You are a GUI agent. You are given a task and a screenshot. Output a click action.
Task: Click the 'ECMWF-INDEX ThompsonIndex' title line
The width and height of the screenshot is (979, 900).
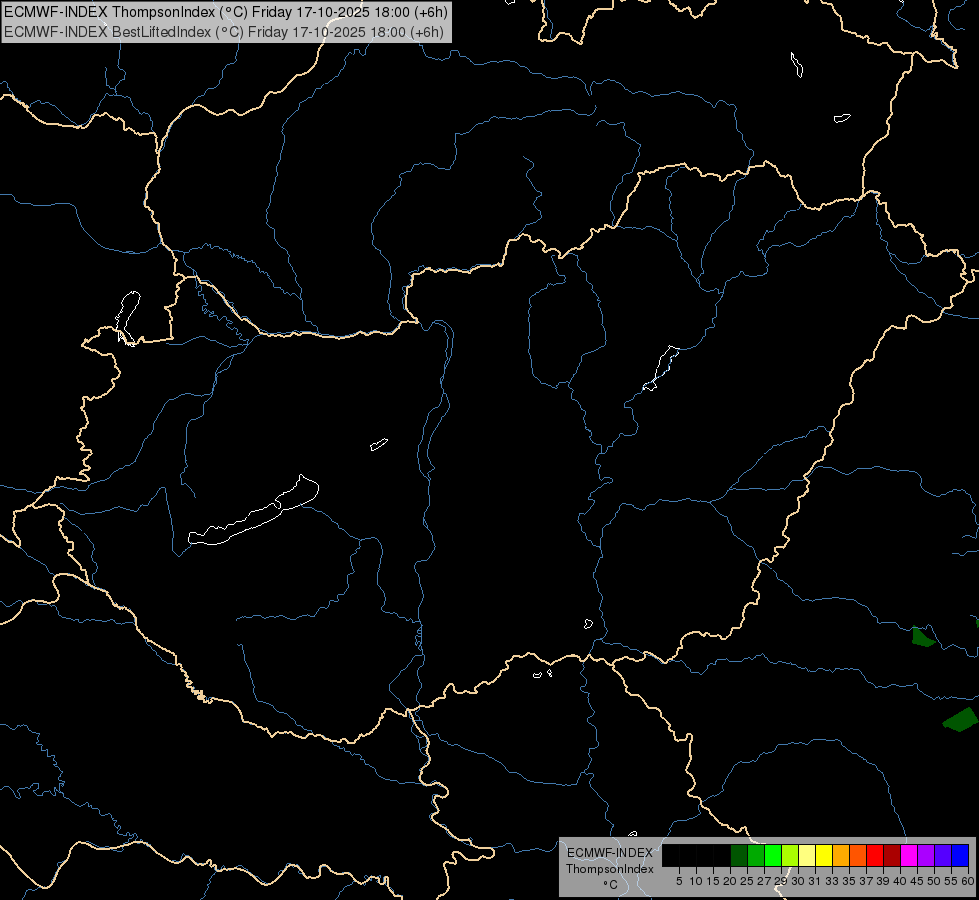point(225,12)
